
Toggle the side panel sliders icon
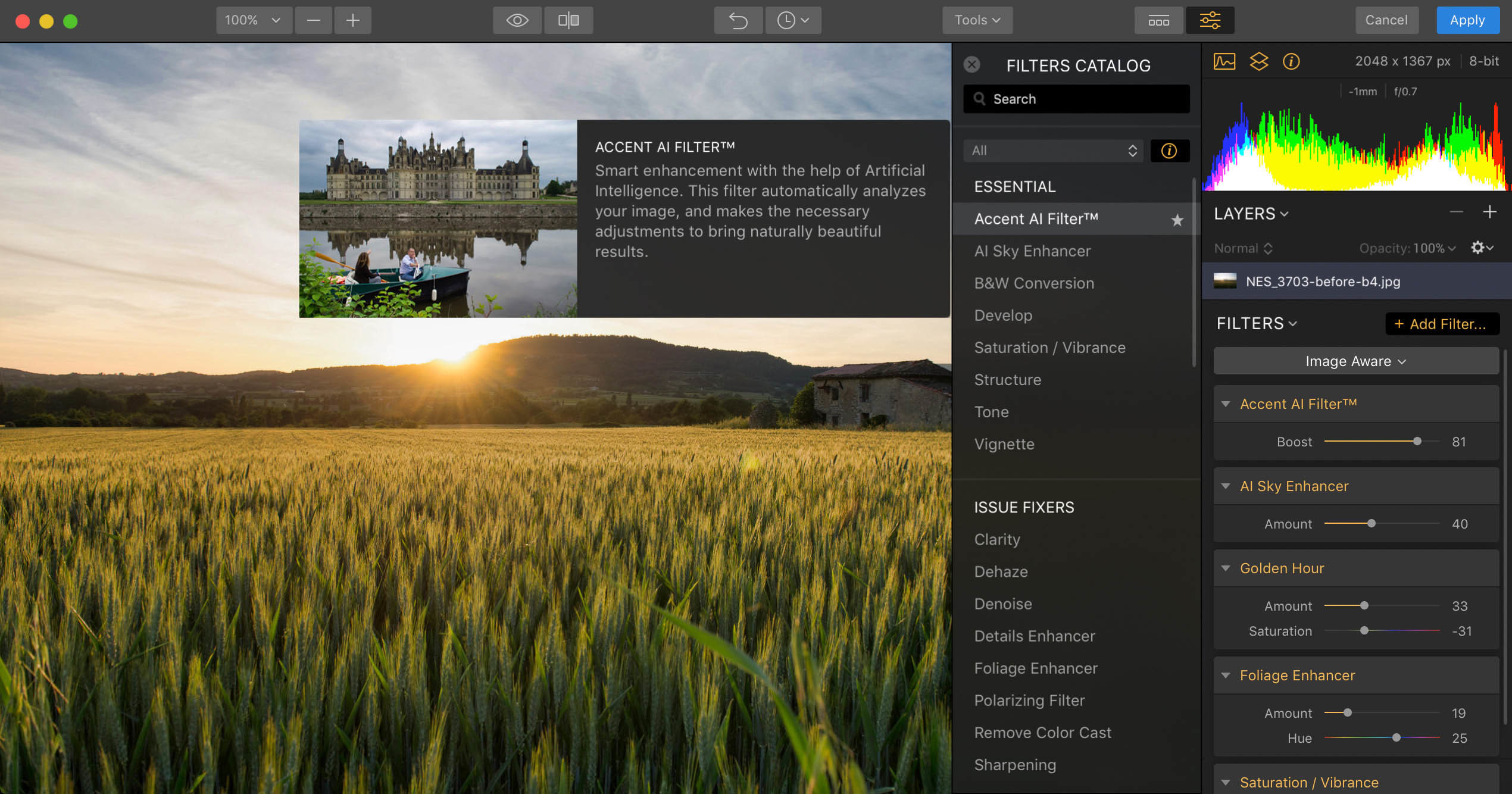1210,20
